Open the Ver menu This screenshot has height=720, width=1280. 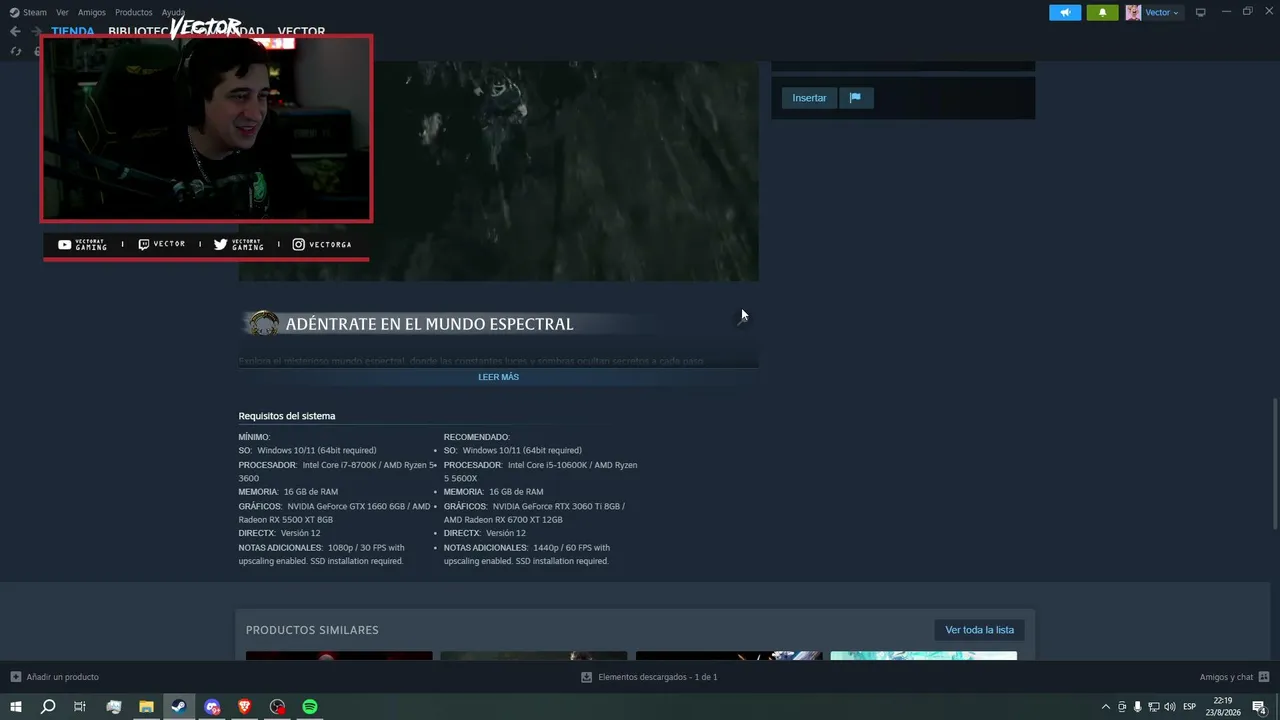(62, 12)
